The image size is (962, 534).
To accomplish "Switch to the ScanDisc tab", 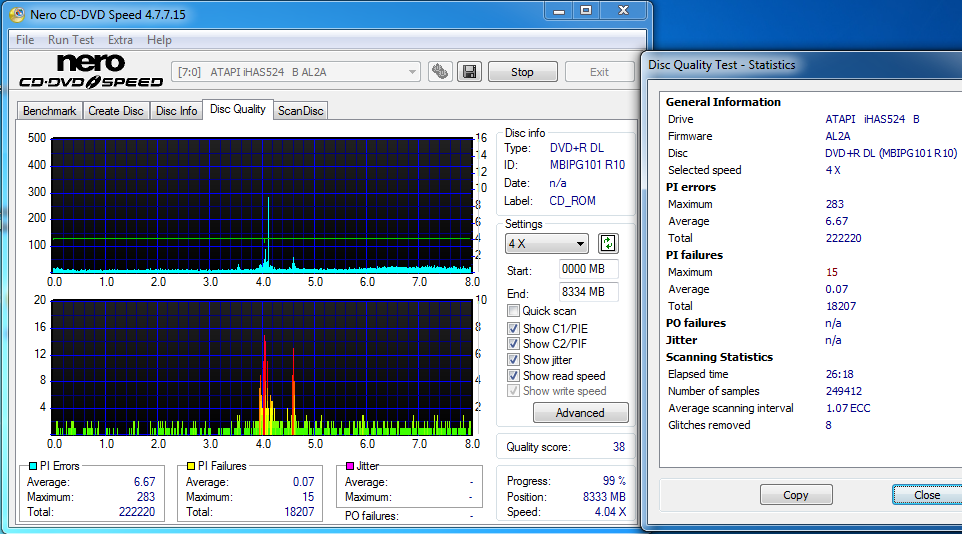I will pos(300,111).
